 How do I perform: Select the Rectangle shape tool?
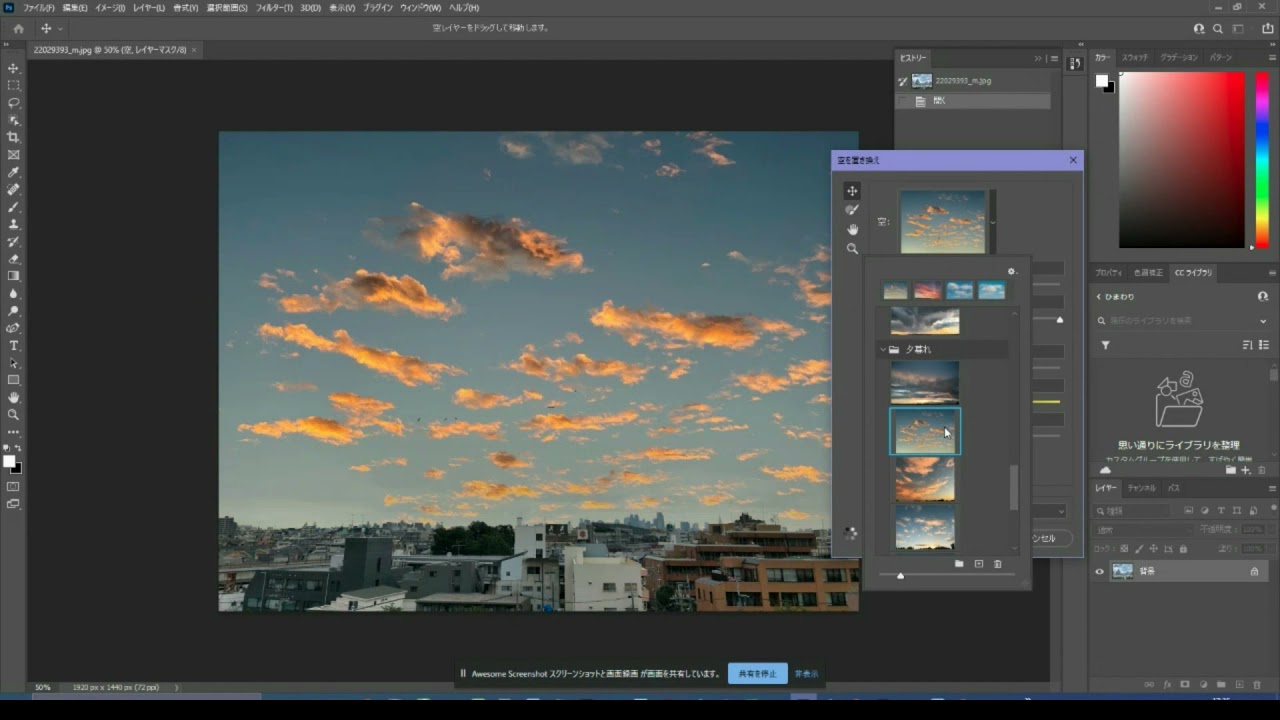pyautogui.click(x=13, y=380)
